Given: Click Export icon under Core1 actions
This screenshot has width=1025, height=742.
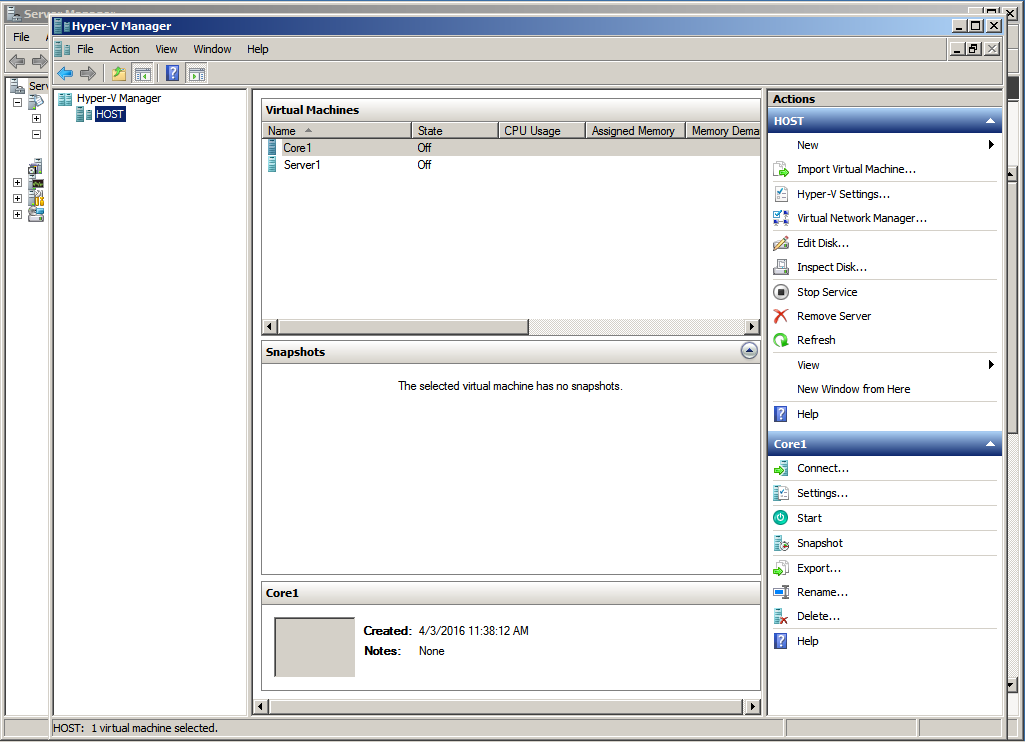Looking at the screenshot, I should [781, 568].
